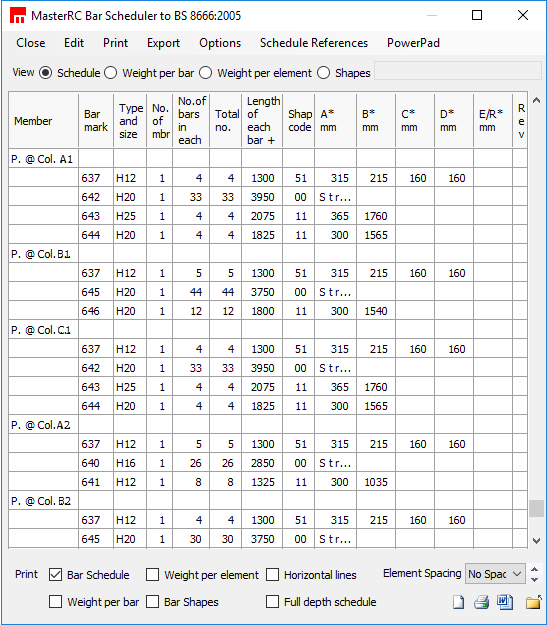Decrease element spacing with down arrow
The height and width of the screenshot is (625, 547).
(x=535, y=579)
